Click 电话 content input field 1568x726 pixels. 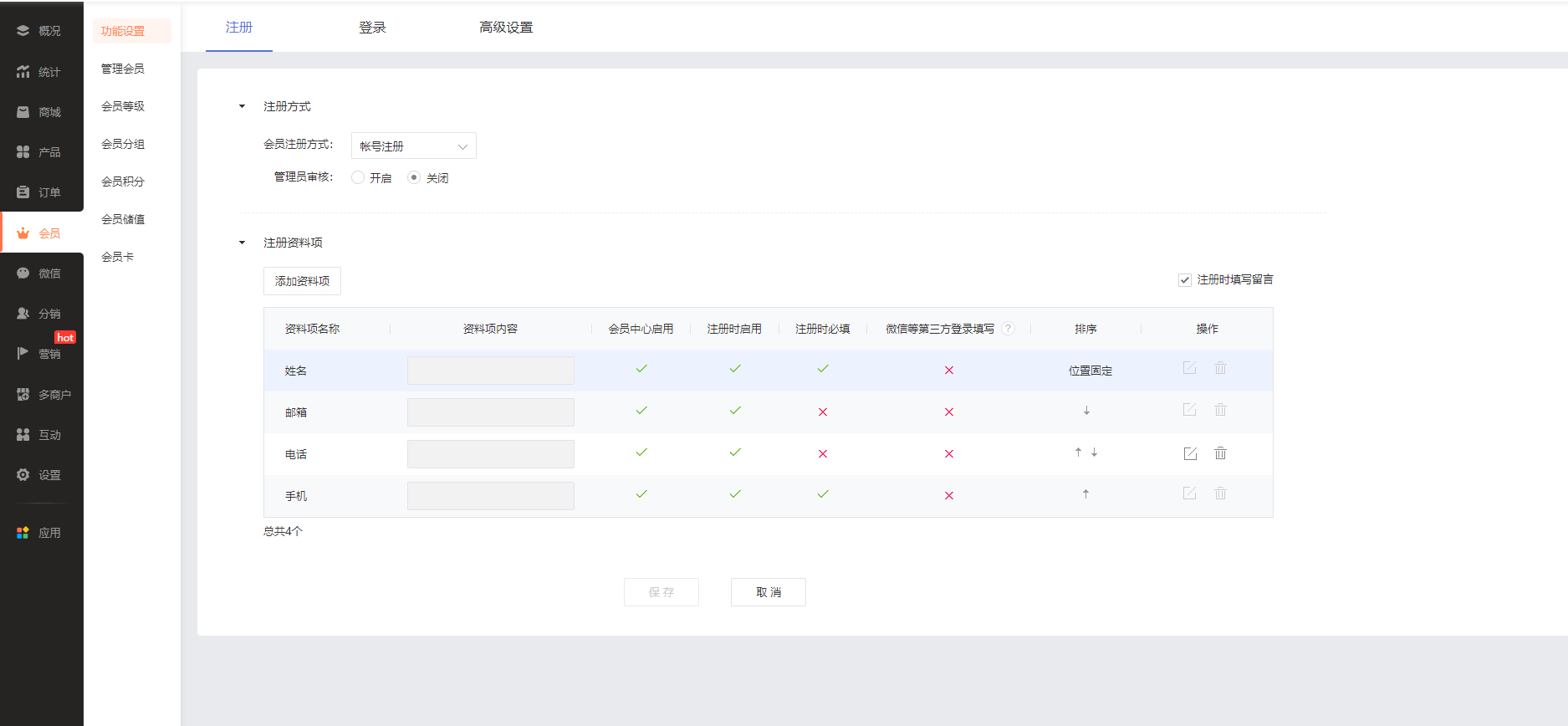point(491,454)
